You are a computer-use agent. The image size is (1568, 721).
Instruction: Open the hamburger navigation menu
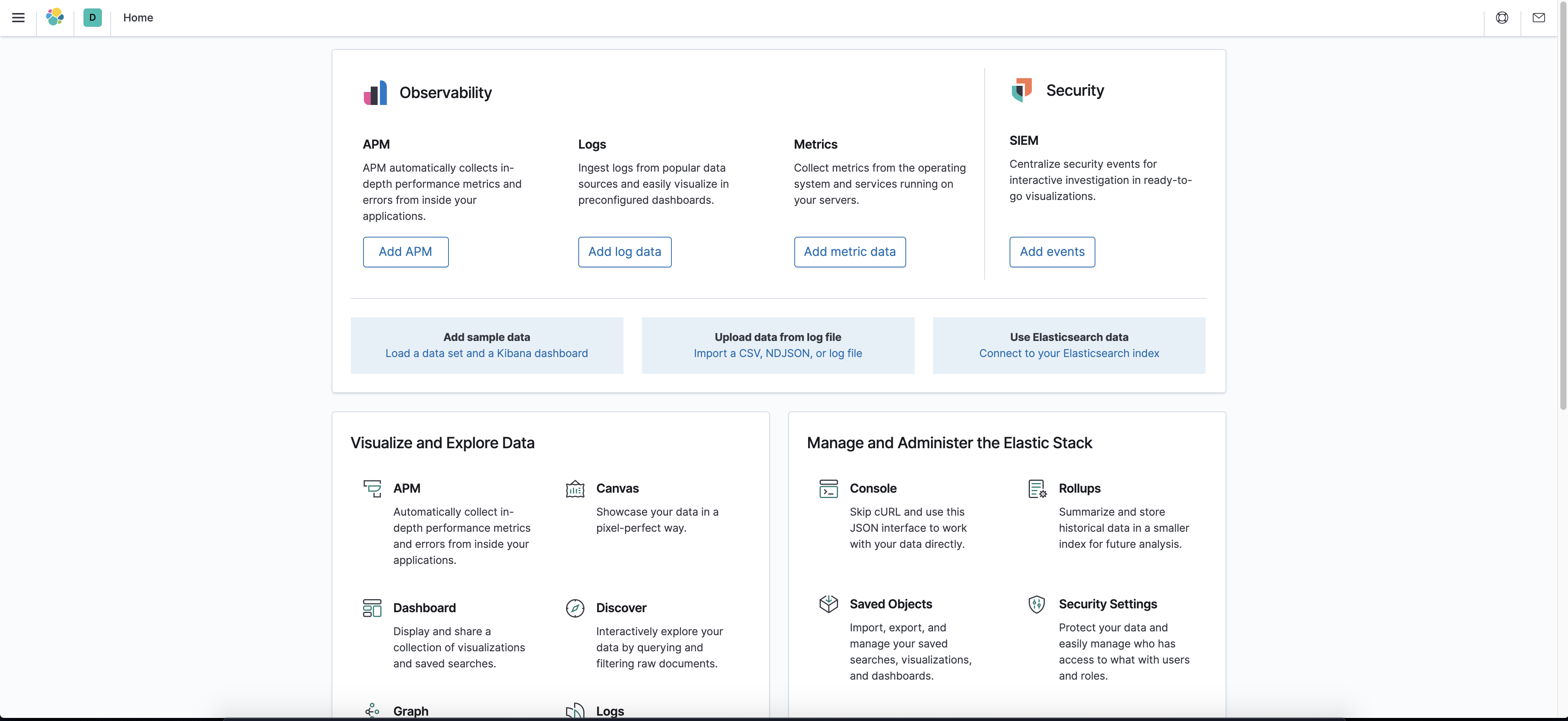[x=18, y=18]
